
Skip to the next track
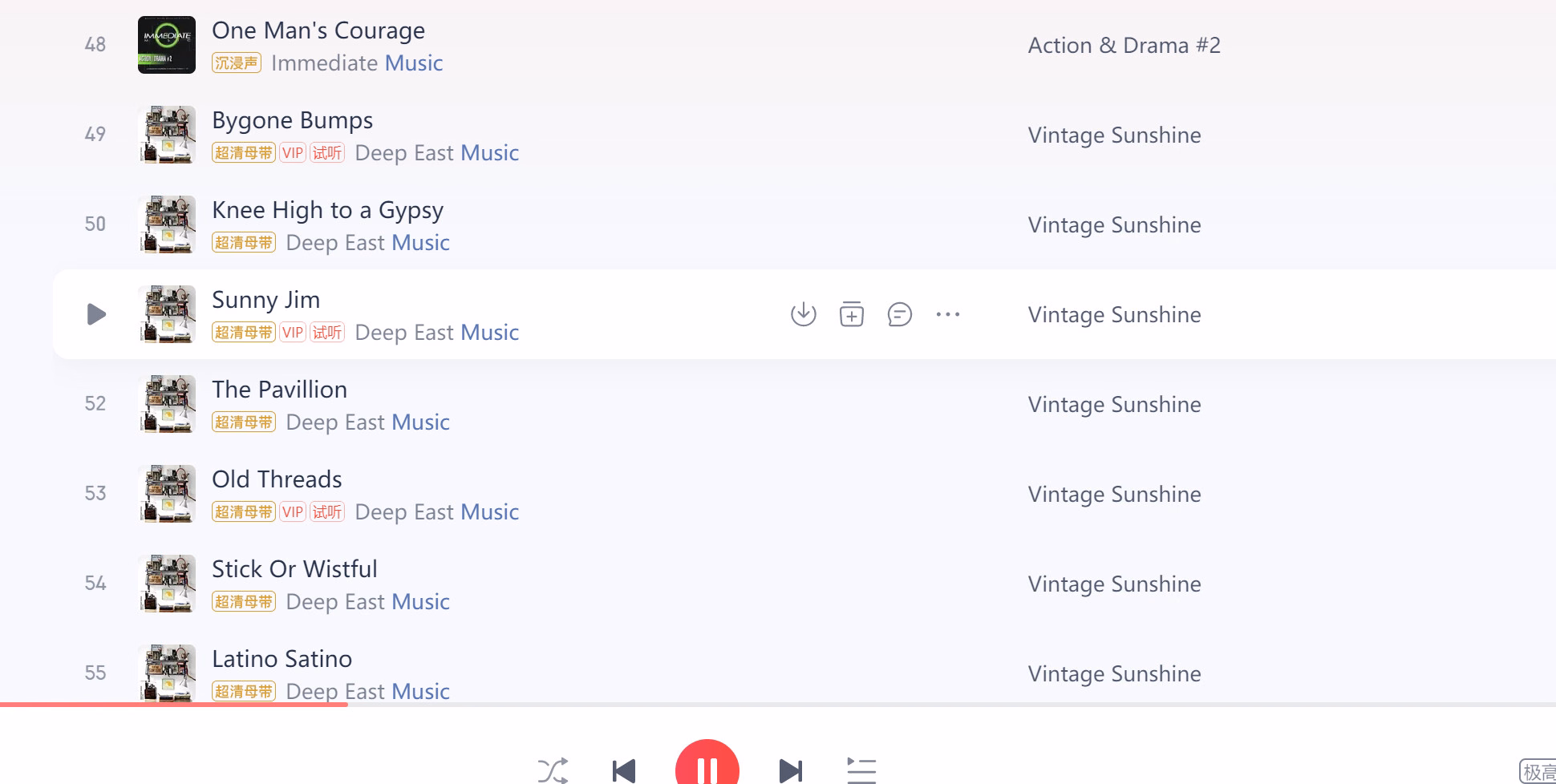[x=791, y=770]
